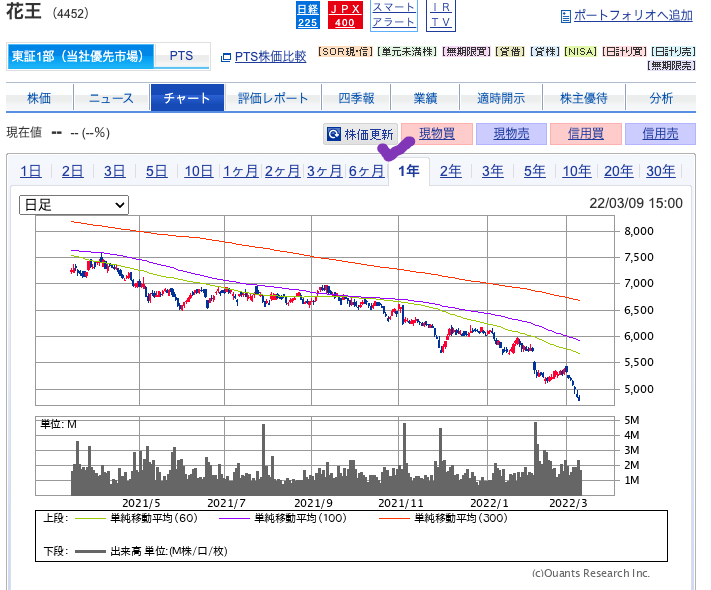711x590 pixels.
Task: Show the 5年 chart period
Action: click(x=535, y=171)
